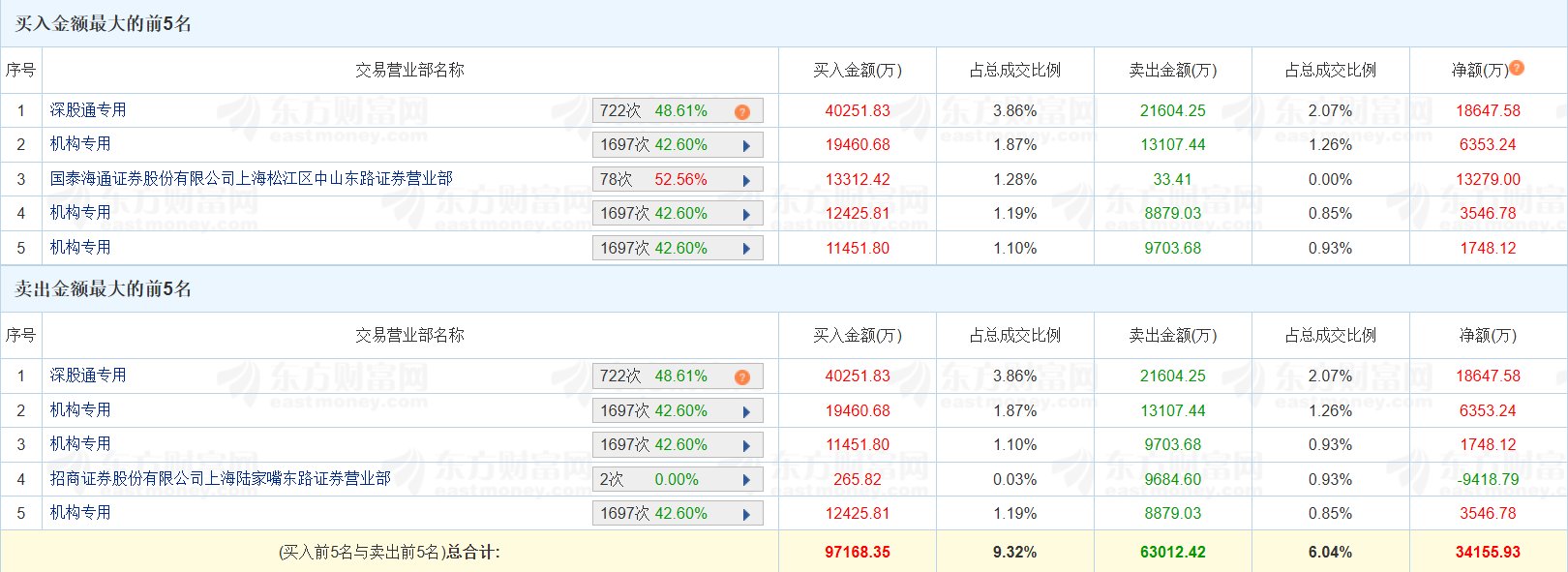Open 招商证券上海陆家嘴东路证券营业部 link
Image resolution: width=1568 pixels, height=572 pixels.
[x=220, y=478]
